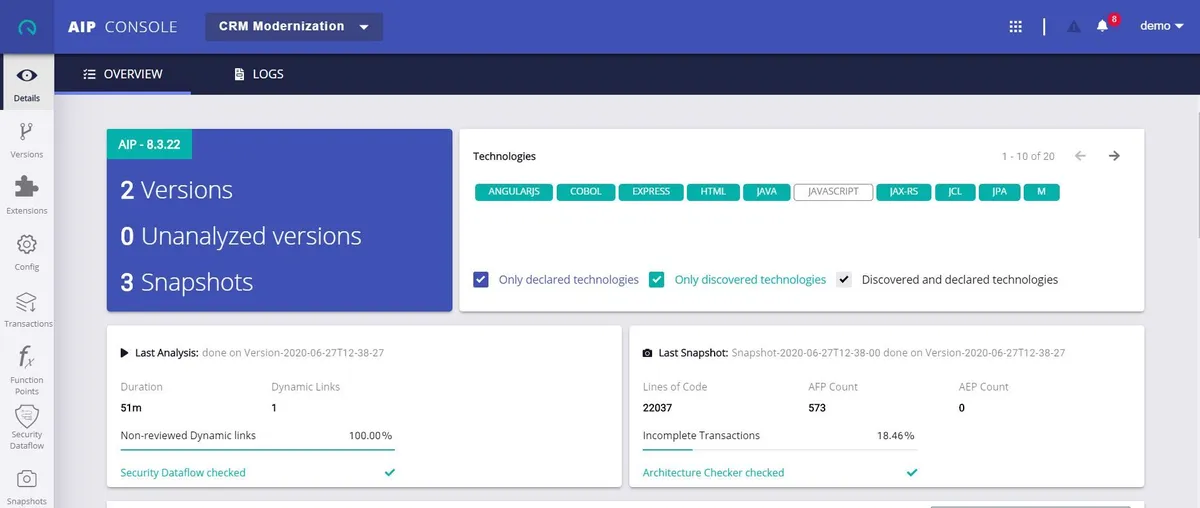Click the checkmark next to Security Dataflow checked

[x=389, y=472]
